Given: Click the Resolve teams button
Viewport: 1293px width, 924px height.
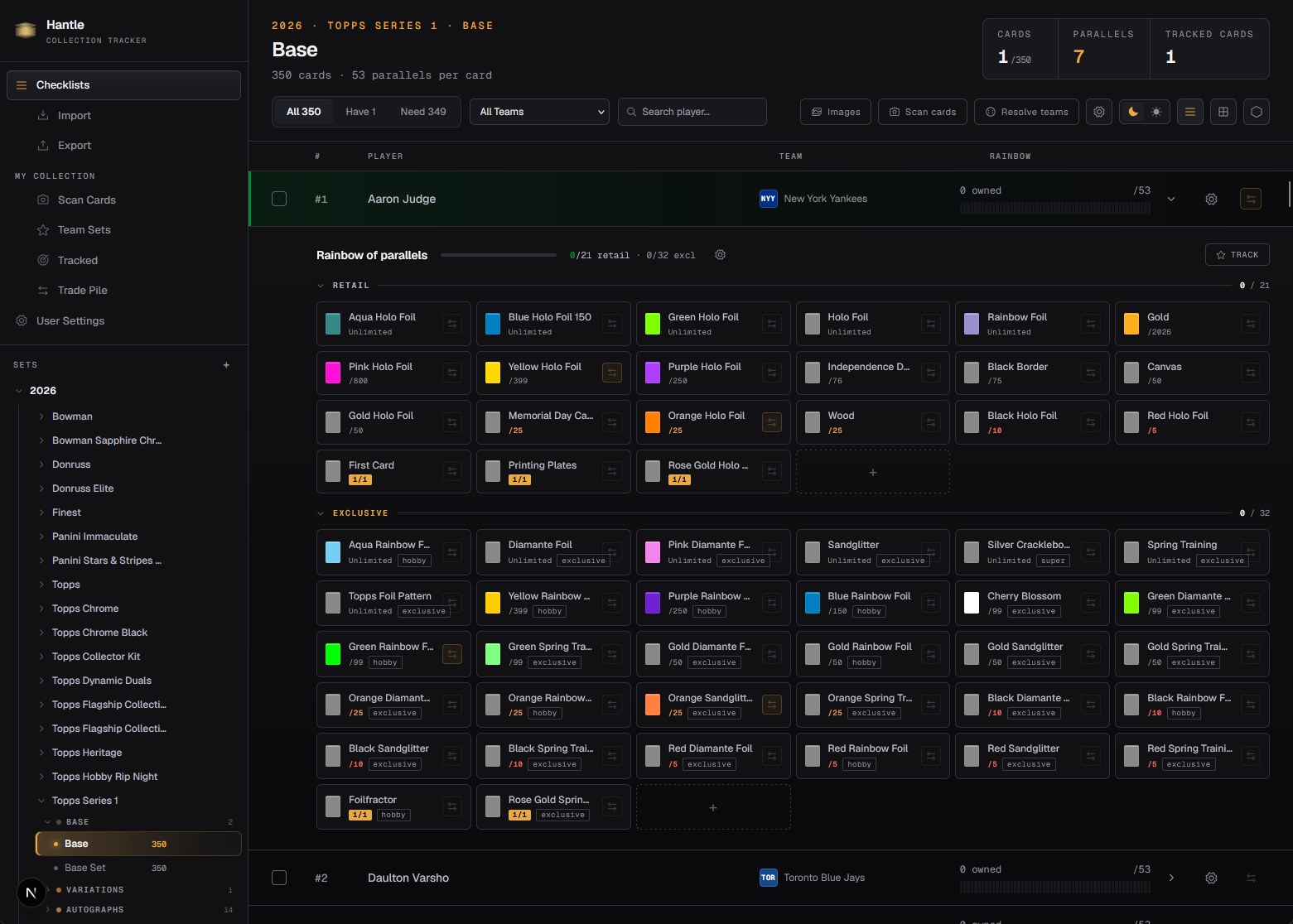Looking at the screenshot, I should [1026, 112].
